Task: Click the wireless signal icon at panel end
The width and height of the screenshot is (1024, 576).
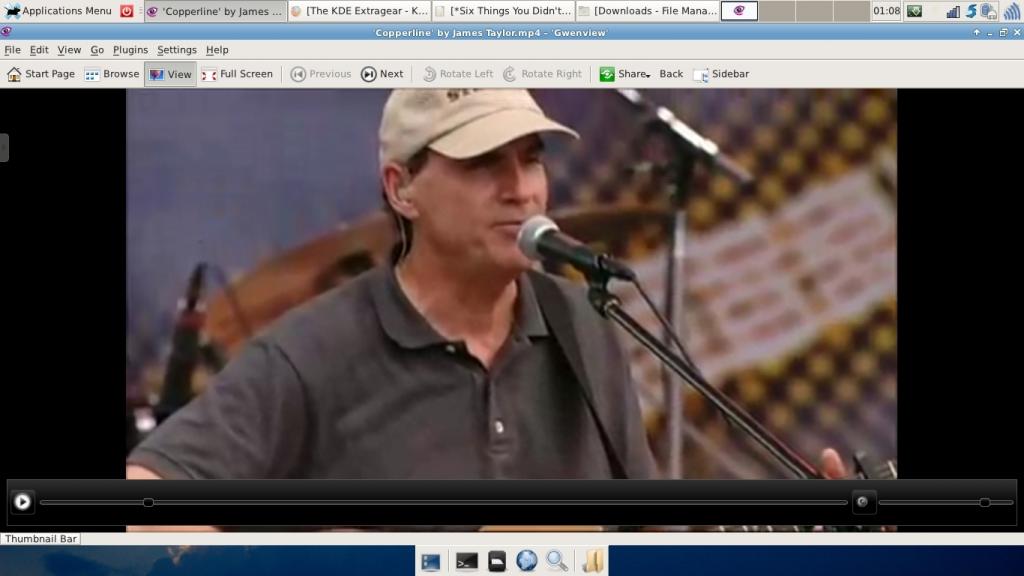Action: pos(1012,11)
